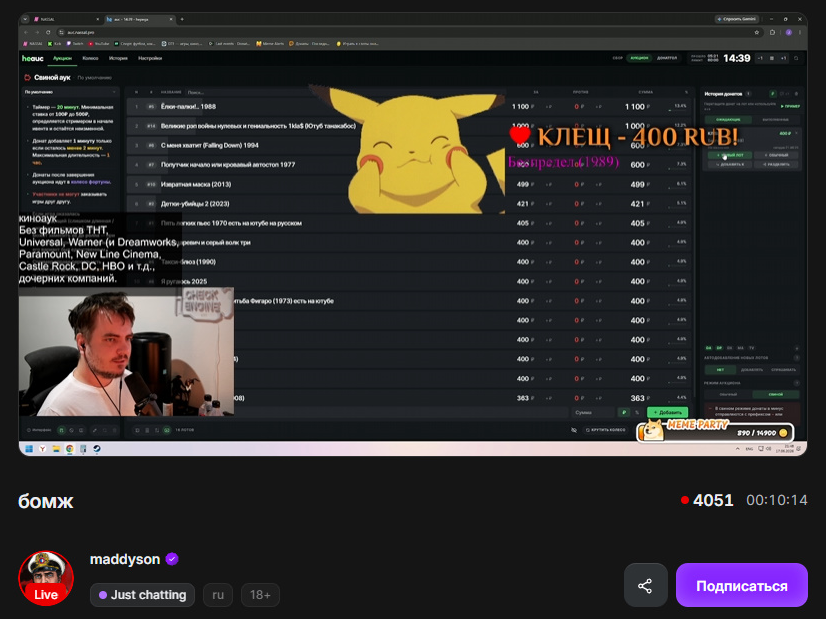
Task: Switch to the Выполненные donations tab
Action: pos(775,120)
